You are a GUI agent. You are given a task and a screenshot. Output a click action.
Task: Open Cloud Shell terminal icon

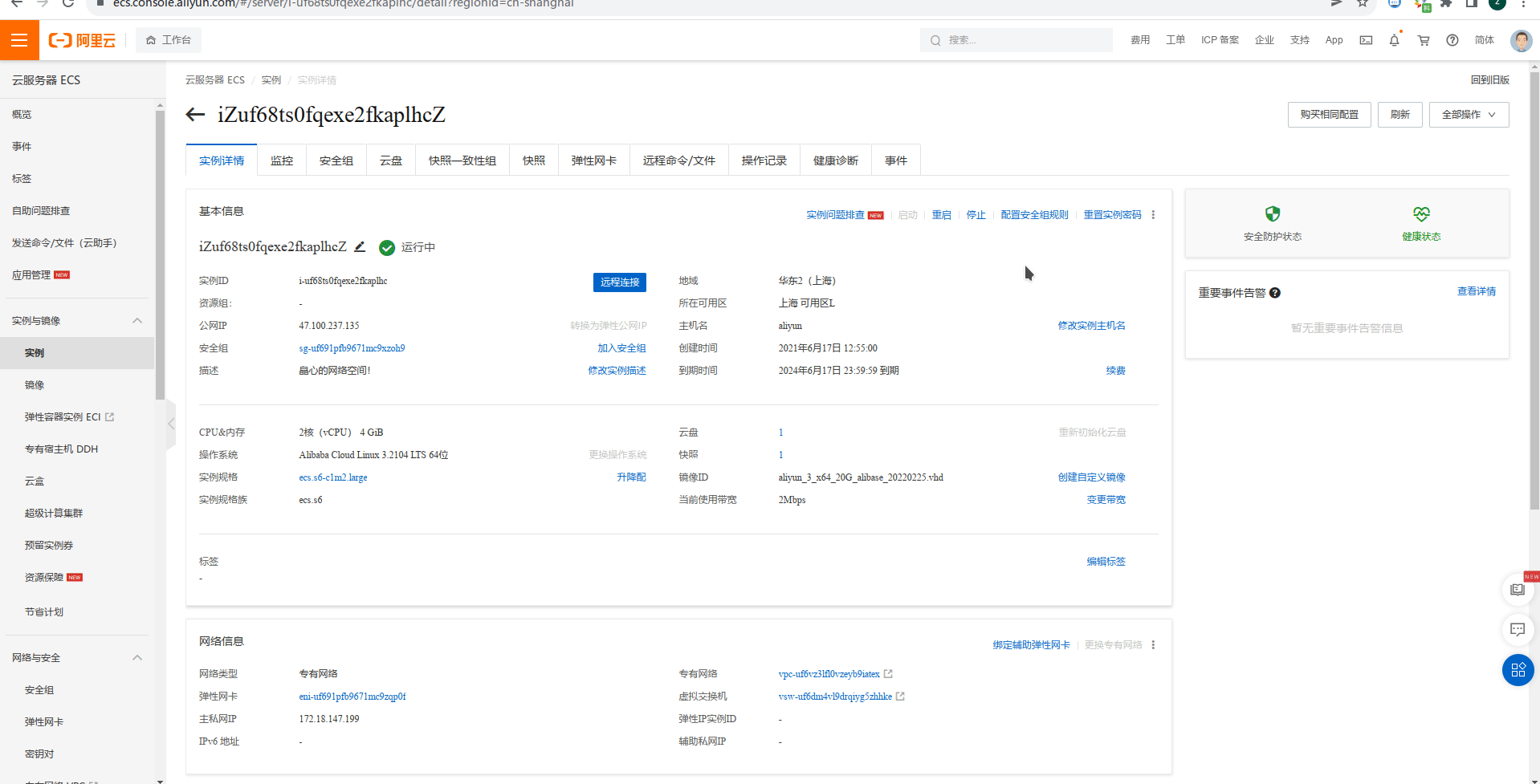point(1366,40)
